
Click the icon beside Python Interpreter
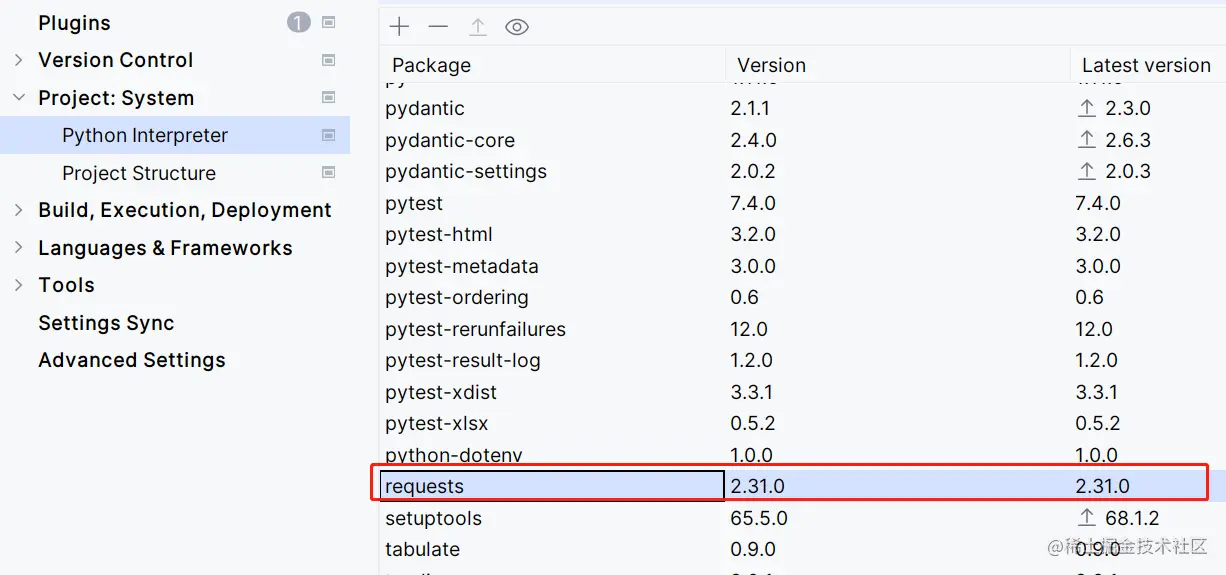(328, 135)
